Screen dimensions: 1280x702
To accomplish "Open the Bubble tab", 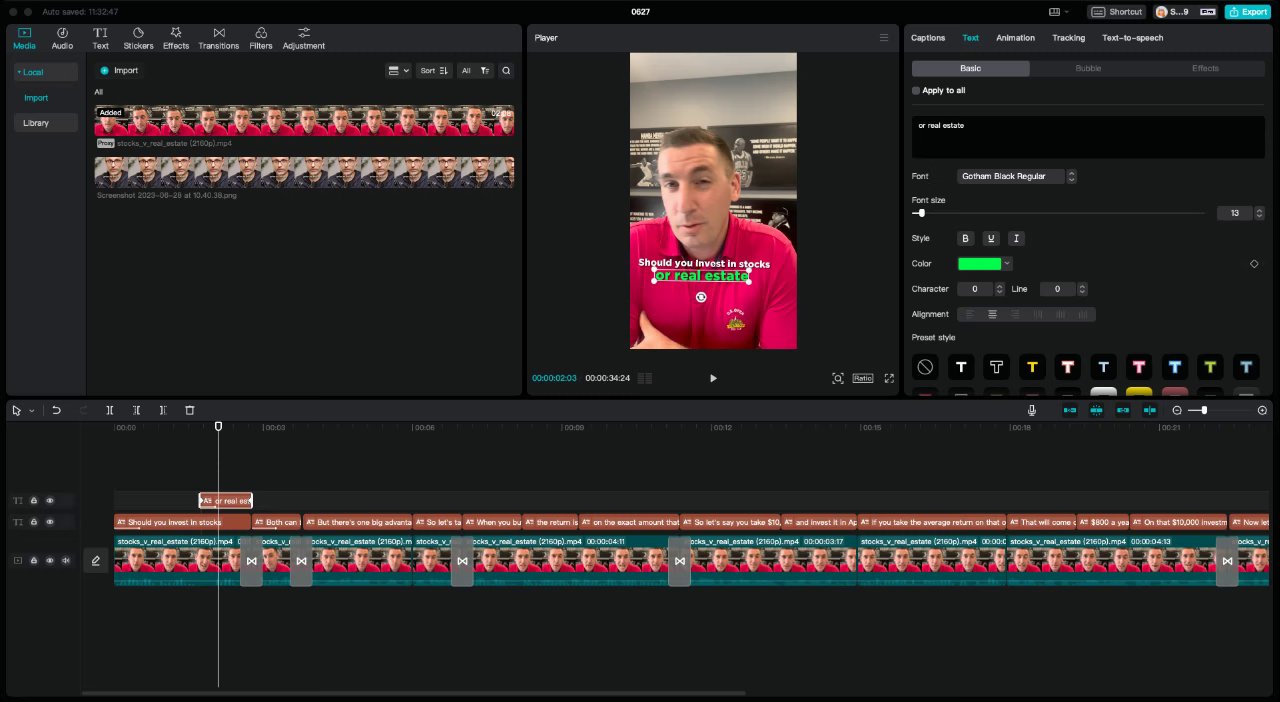I will 1088,68.
